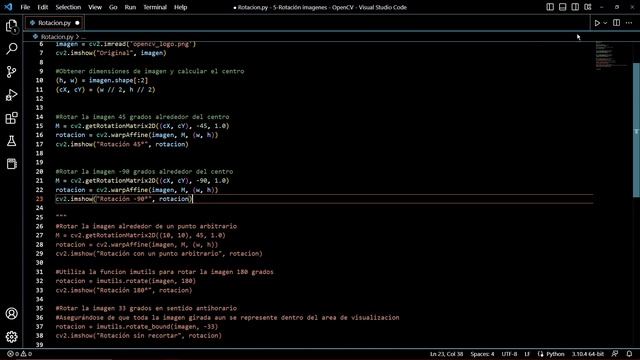Select Python interpreter 3.10.4 64-bit
This screenshot has height=360, width=640.
588,354
